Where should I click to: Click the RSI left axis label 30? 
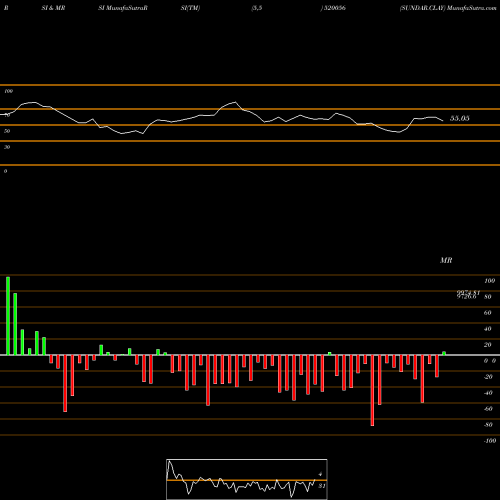click(x=7, y=147)
